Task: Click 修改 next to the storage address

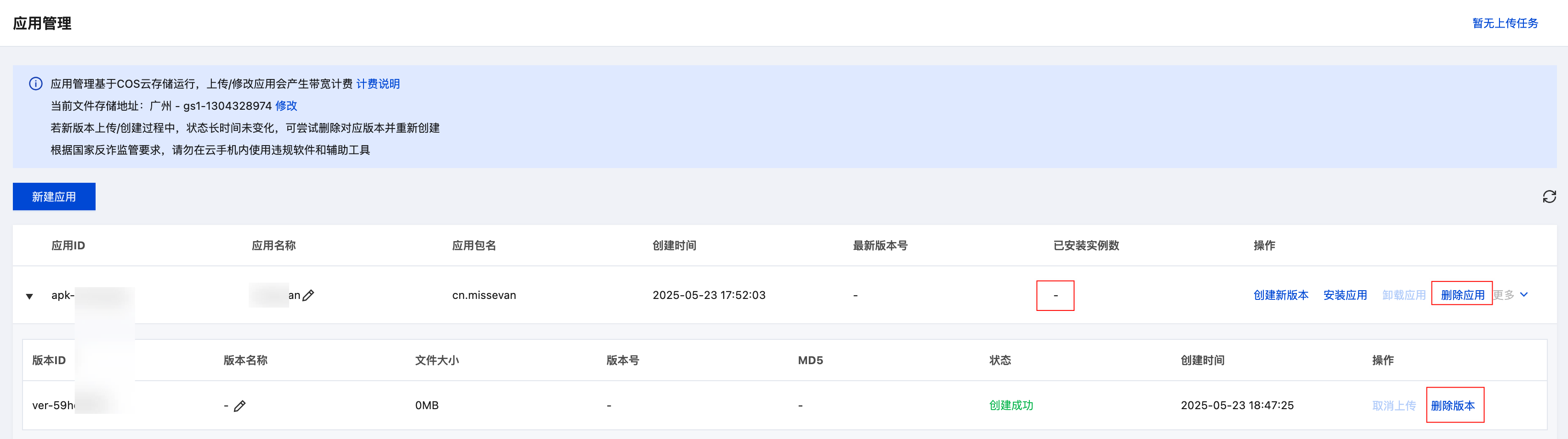Action: pyautogui.click(x=286, y=106)
